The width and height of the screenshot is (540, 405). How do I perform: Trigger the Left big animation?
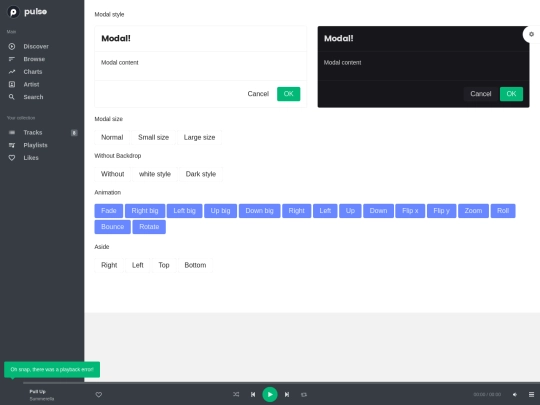[185, 211]
